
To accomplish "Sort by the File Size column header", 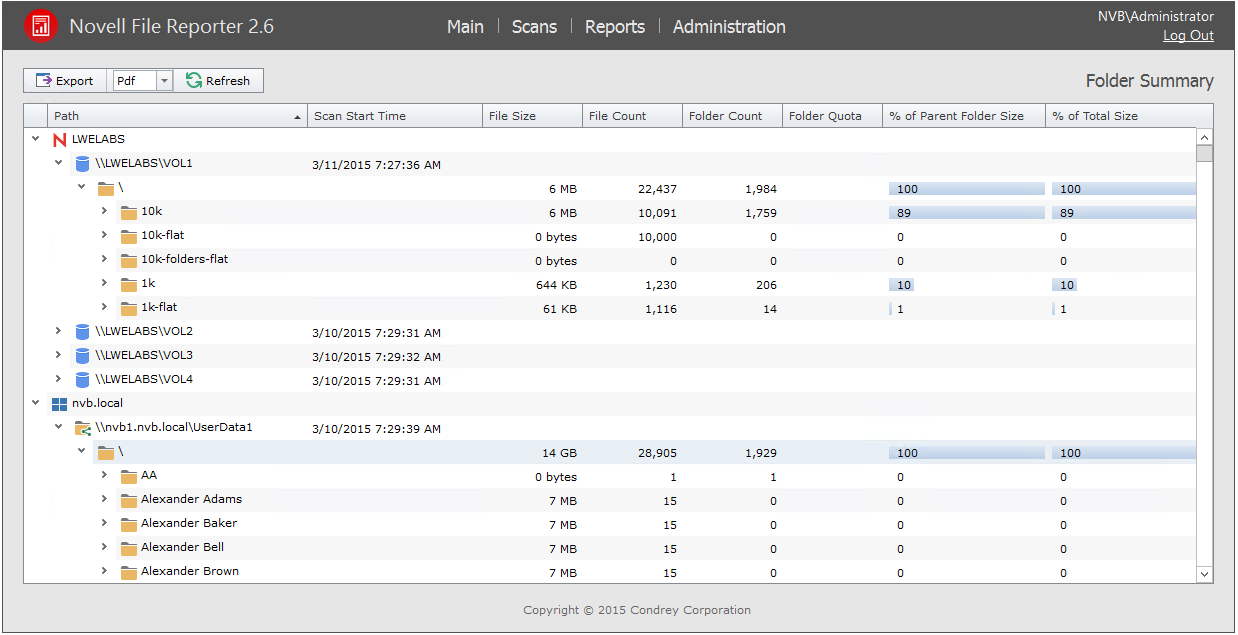I will pos(531,116).
